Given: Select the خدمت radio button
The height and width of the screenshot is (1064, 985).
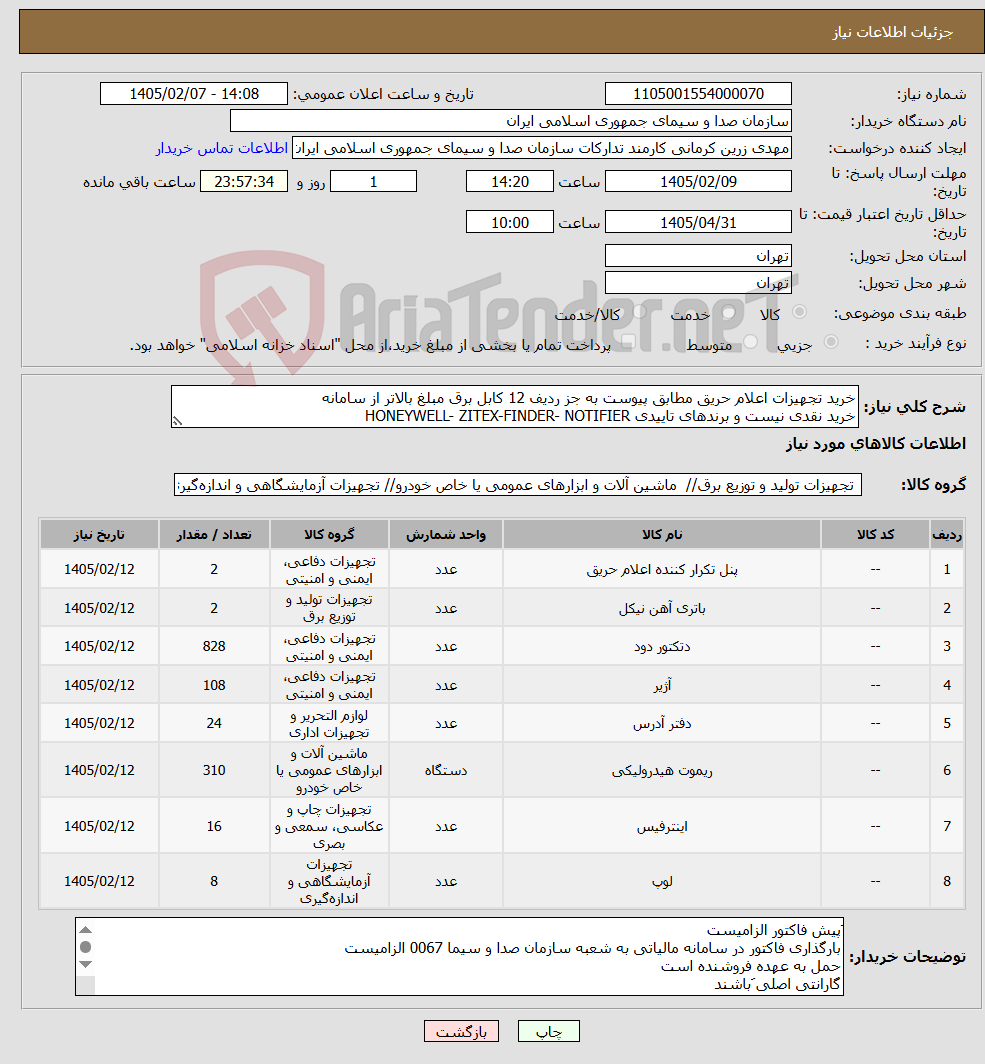Looking at the screenshot, I should 729,312.
